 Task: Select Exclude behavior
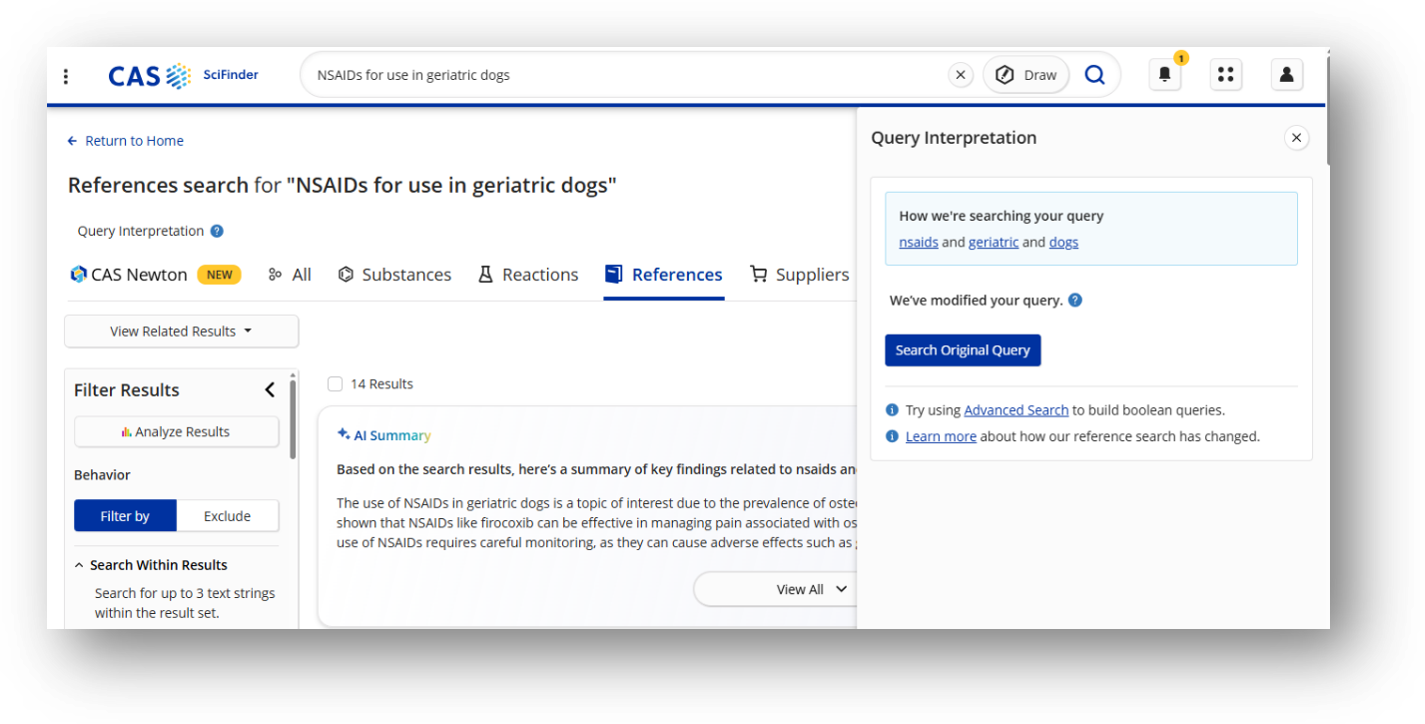click(227, 516)
